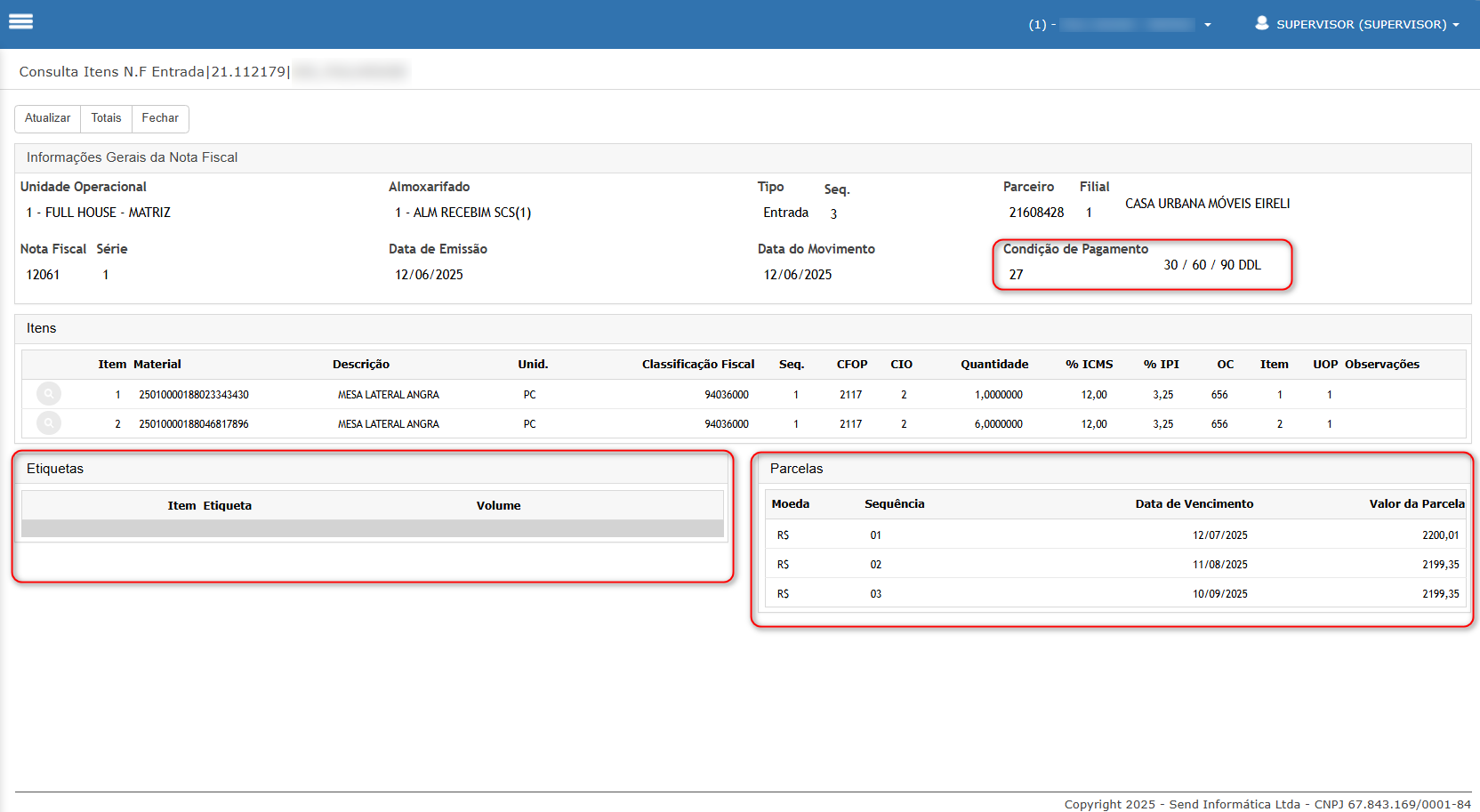
Task: Click the Valor da Parcela column header
Action: (x=1417, y=503)
